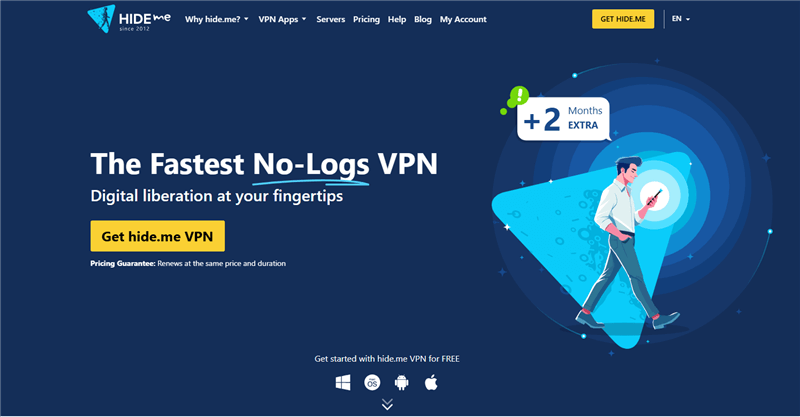Open My Account from the navbar
800x417 pixels.
(463, 19)
